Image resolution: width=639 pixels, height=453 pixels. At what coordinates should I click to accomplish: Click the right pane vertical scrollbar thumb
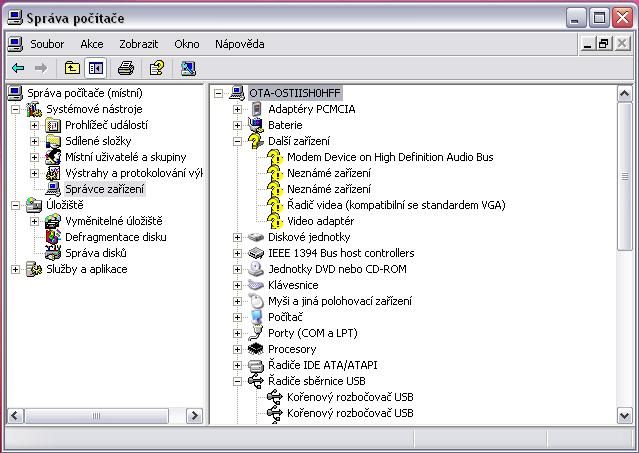click(624, 176)
